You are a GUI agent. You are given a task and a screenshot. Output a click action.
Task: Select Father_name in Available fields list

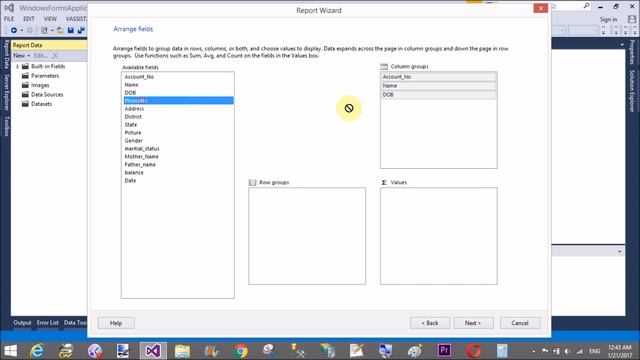point(178,164)
